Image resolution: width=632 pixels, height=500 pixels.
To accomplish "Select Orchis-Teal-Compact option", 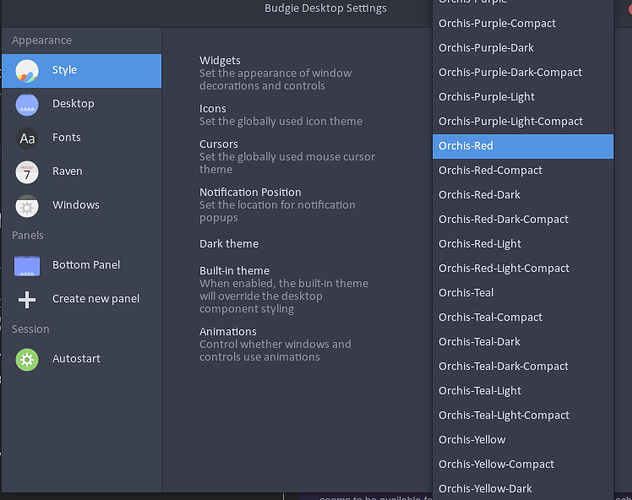I will point(523,318).
